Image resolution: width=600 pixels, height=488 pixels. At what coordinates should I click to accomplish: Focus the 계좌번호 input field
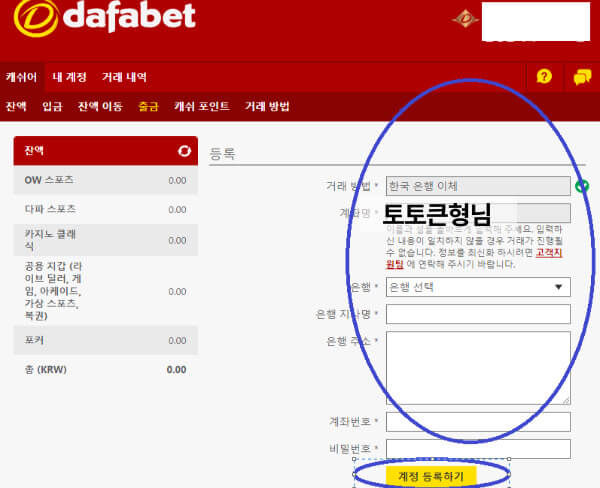(478, 422)
